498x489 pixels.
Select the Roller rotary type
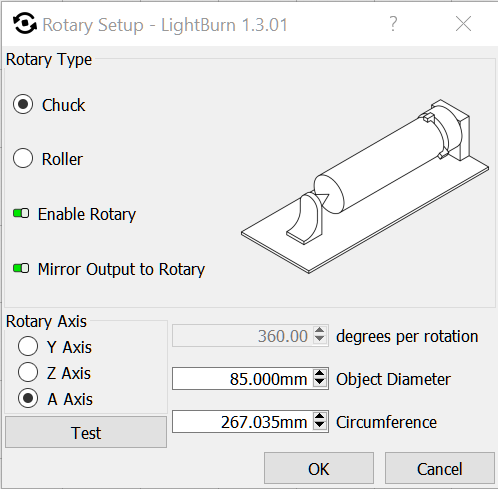click(x=23, y=158)
